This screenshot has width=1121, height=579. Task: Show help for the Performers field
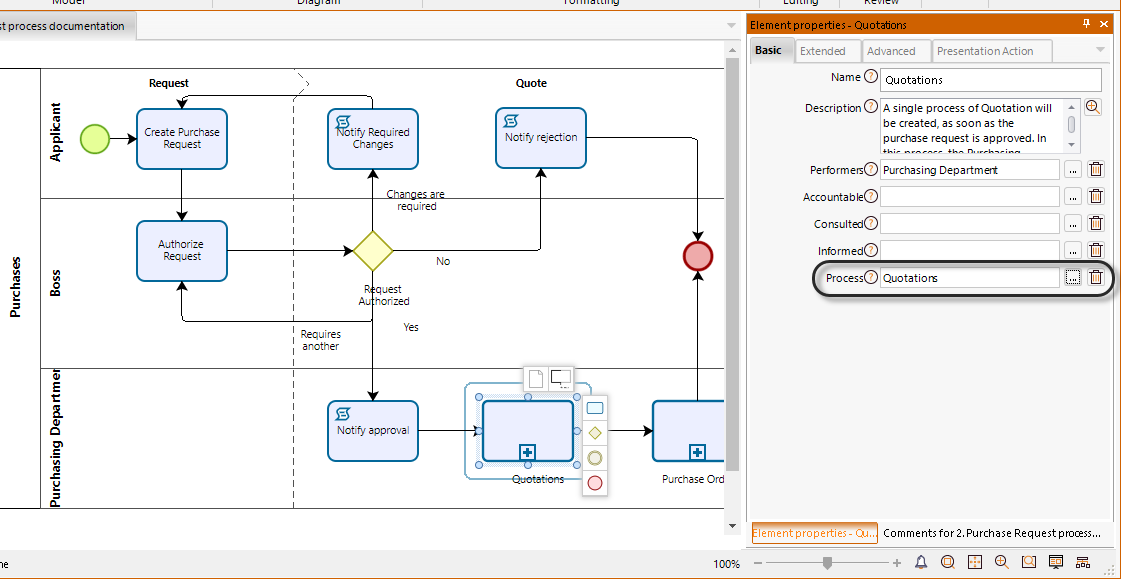point(871,169)
